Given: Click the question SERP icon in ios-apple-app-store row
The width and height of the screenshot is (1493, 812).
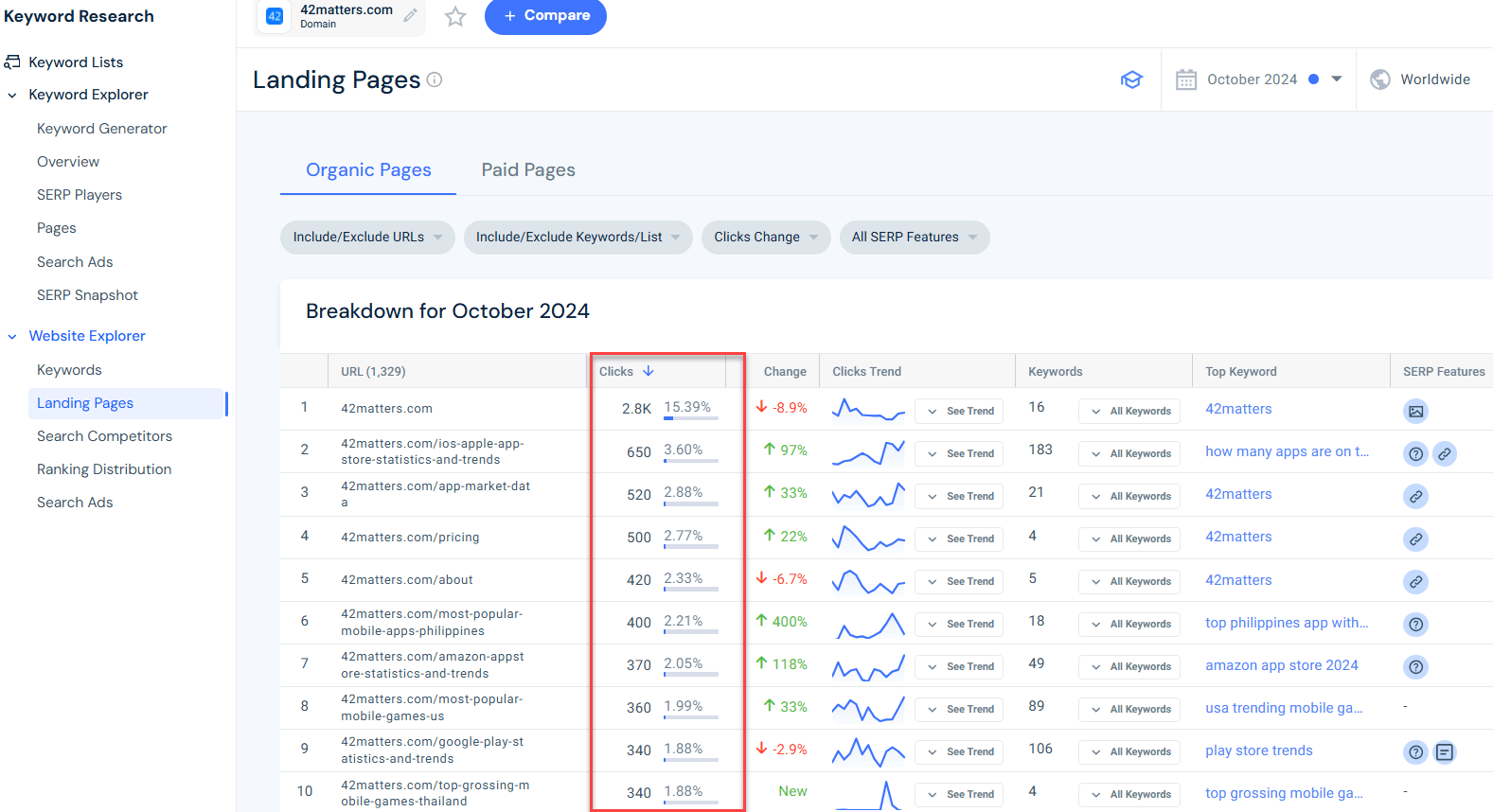Looking at the screenshot, I should [x=1415, y=453].
